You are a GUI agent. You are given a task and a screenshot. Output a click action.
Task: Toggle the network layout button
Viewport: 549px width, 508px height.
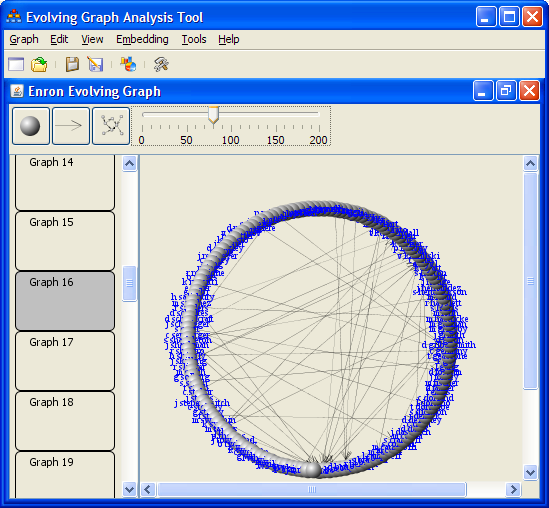pos(111,126)
